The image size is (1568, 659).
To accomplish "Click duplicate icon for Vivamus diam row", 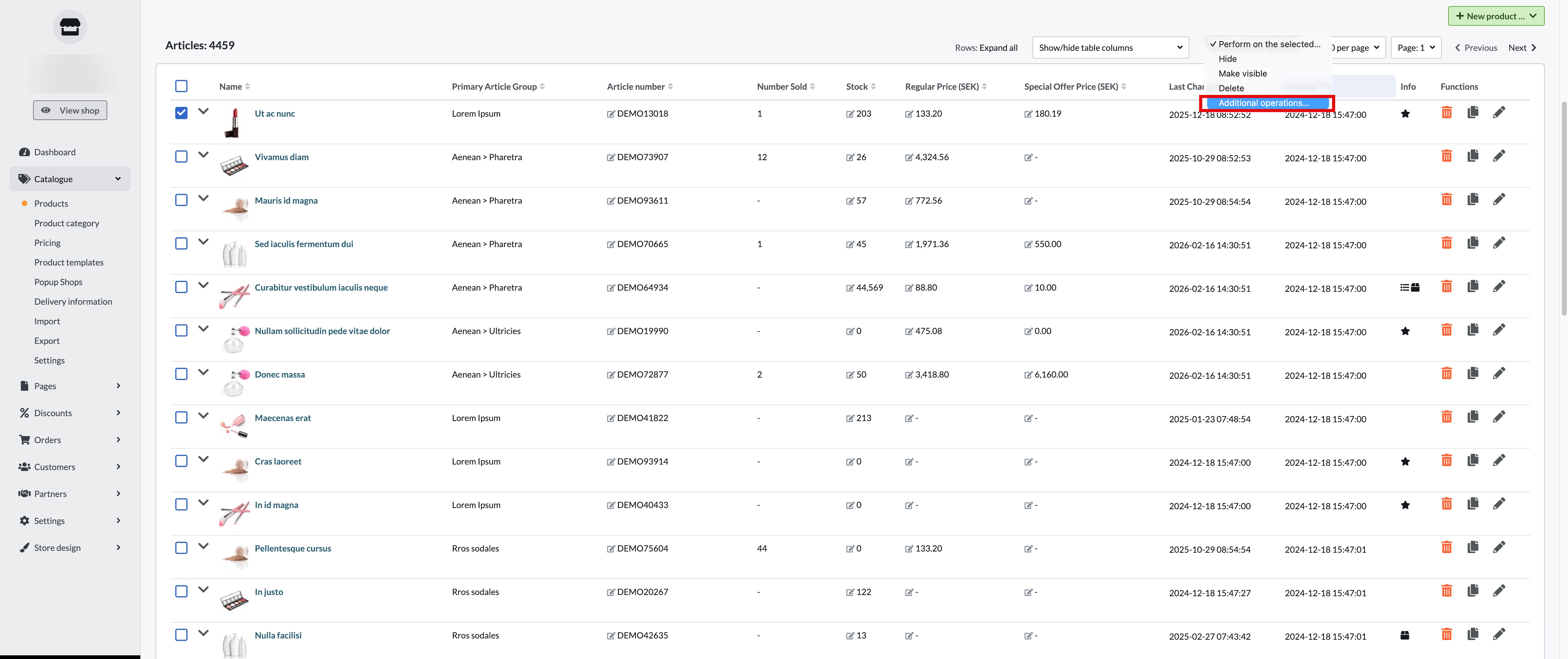I will (1472, 156).
